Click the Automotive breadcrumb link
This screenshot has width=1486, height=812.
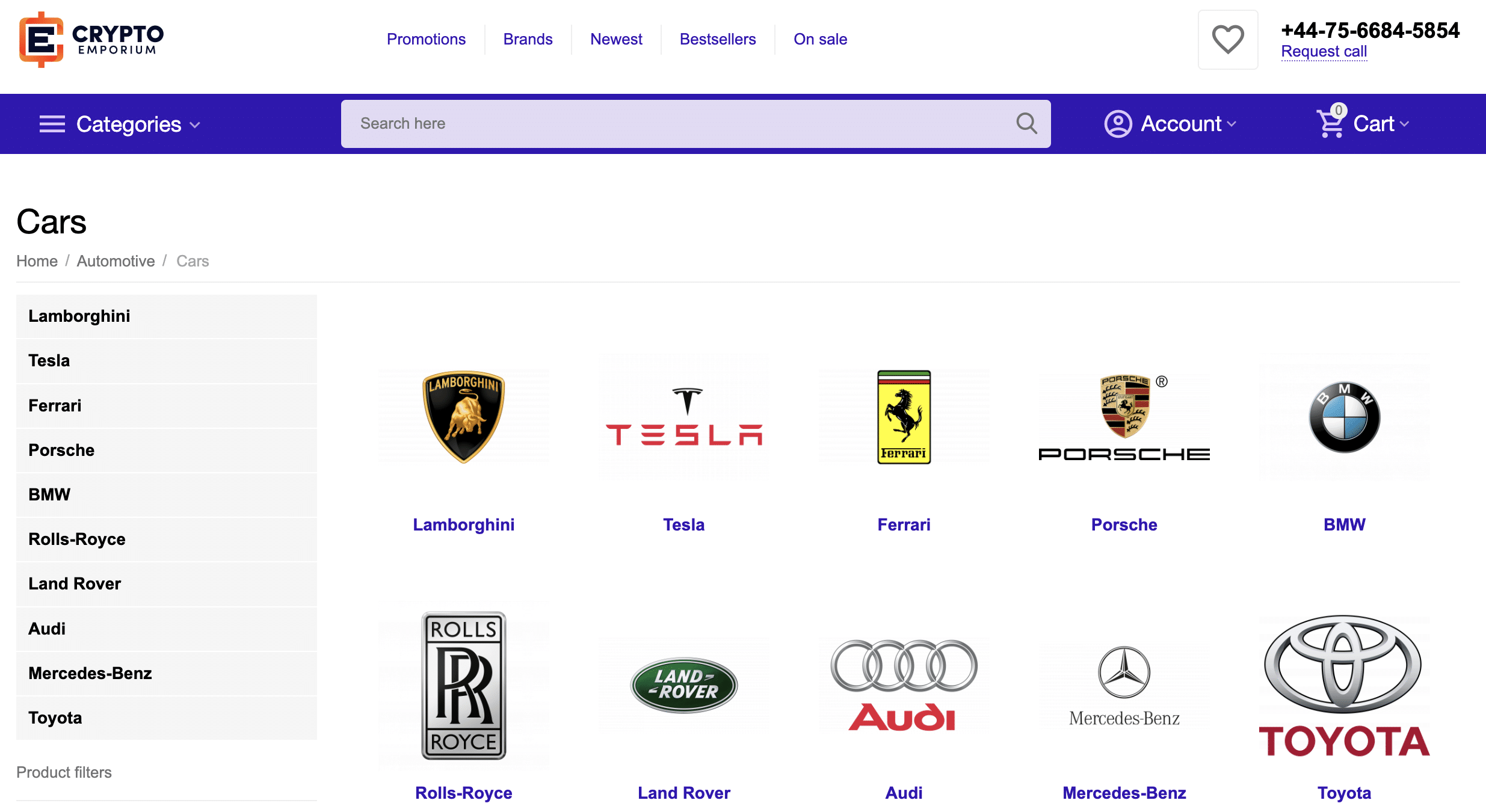coord(116,261)
